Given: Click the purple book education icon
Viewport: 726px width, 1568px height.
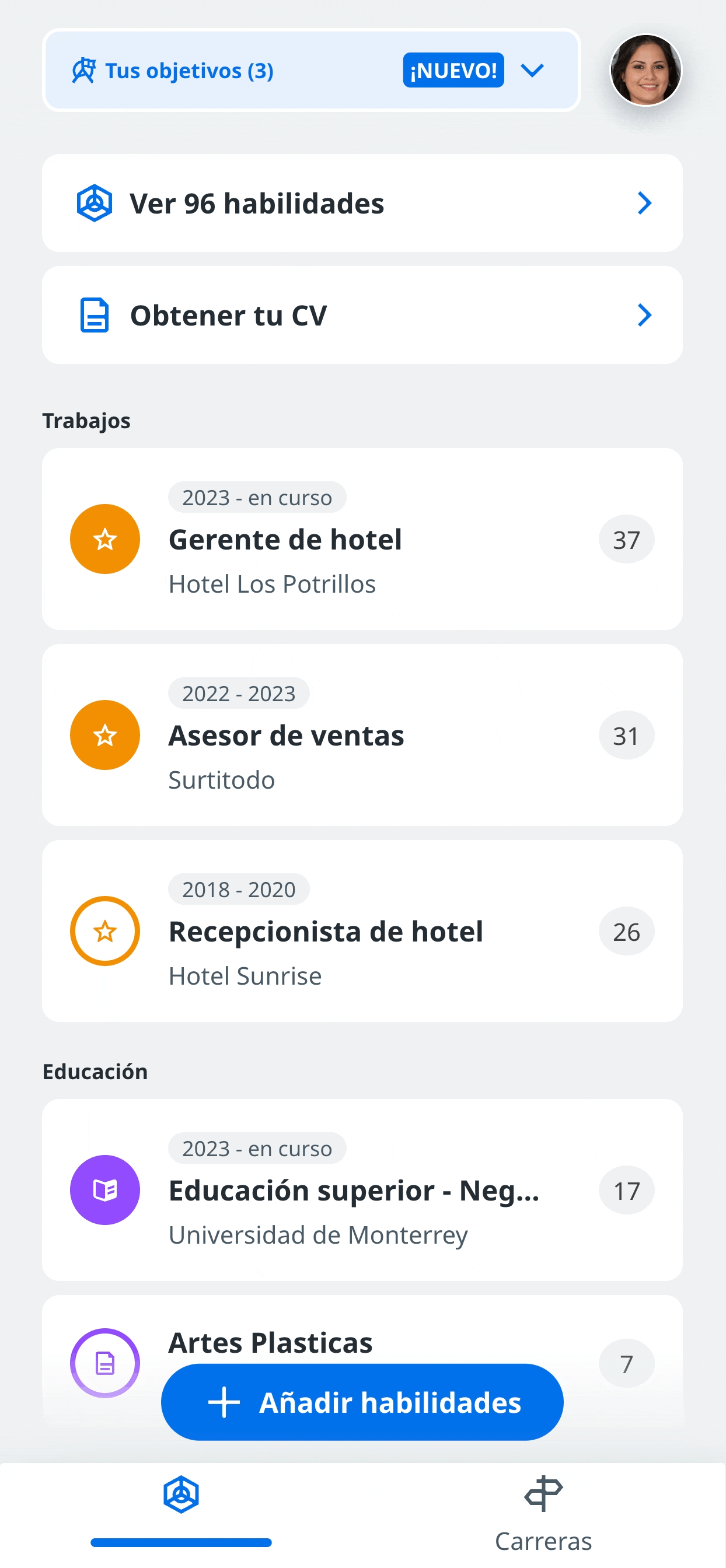Looking at the screenshot, I should pyautogui.click(x=105, y=1189).
